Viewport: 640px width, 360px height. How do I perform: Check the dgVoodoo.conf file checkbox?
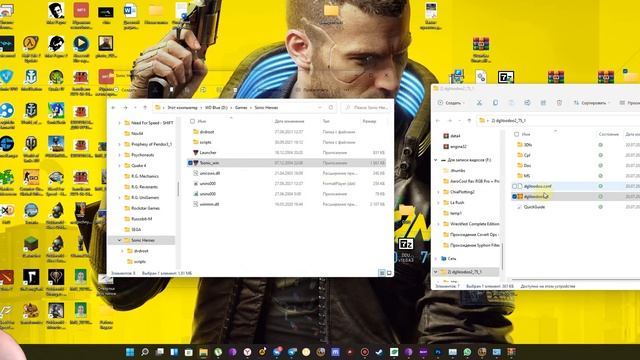pyautogui.click(x=514, y=186)
